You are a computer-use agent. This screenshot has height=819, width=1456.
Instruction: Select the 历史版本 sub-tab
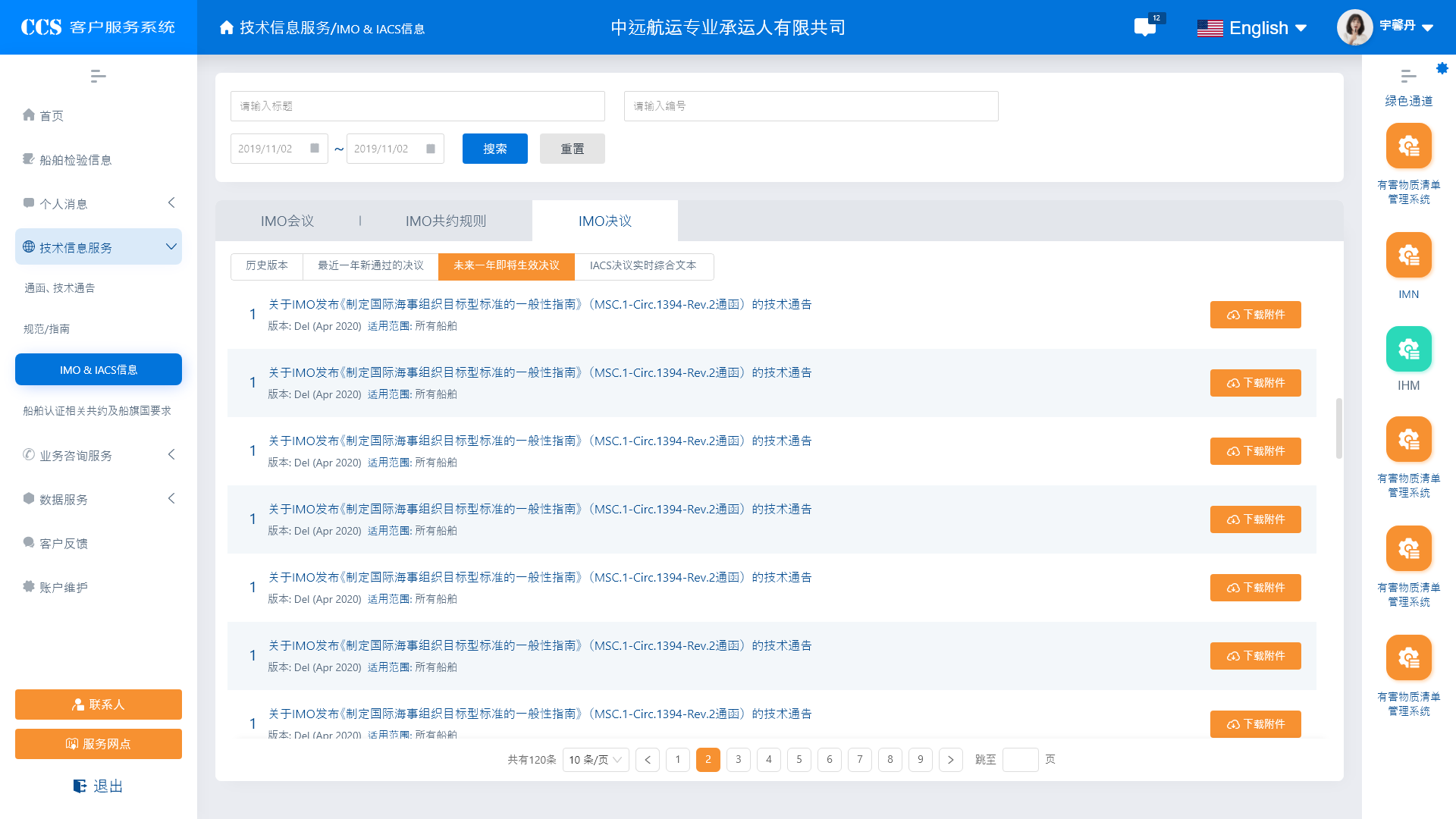[266, 265]
